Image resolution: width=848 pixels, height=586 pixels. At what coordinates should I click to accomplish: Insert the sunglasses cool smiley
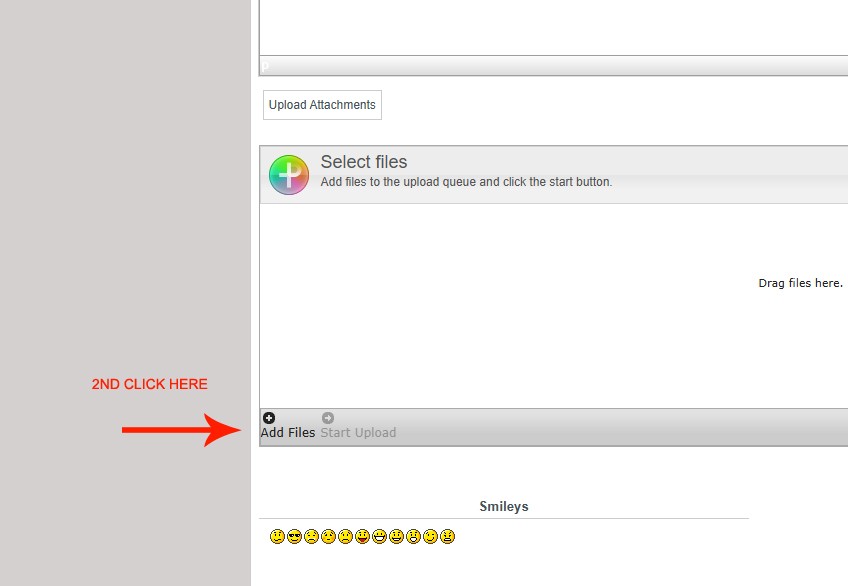(294, 536)
